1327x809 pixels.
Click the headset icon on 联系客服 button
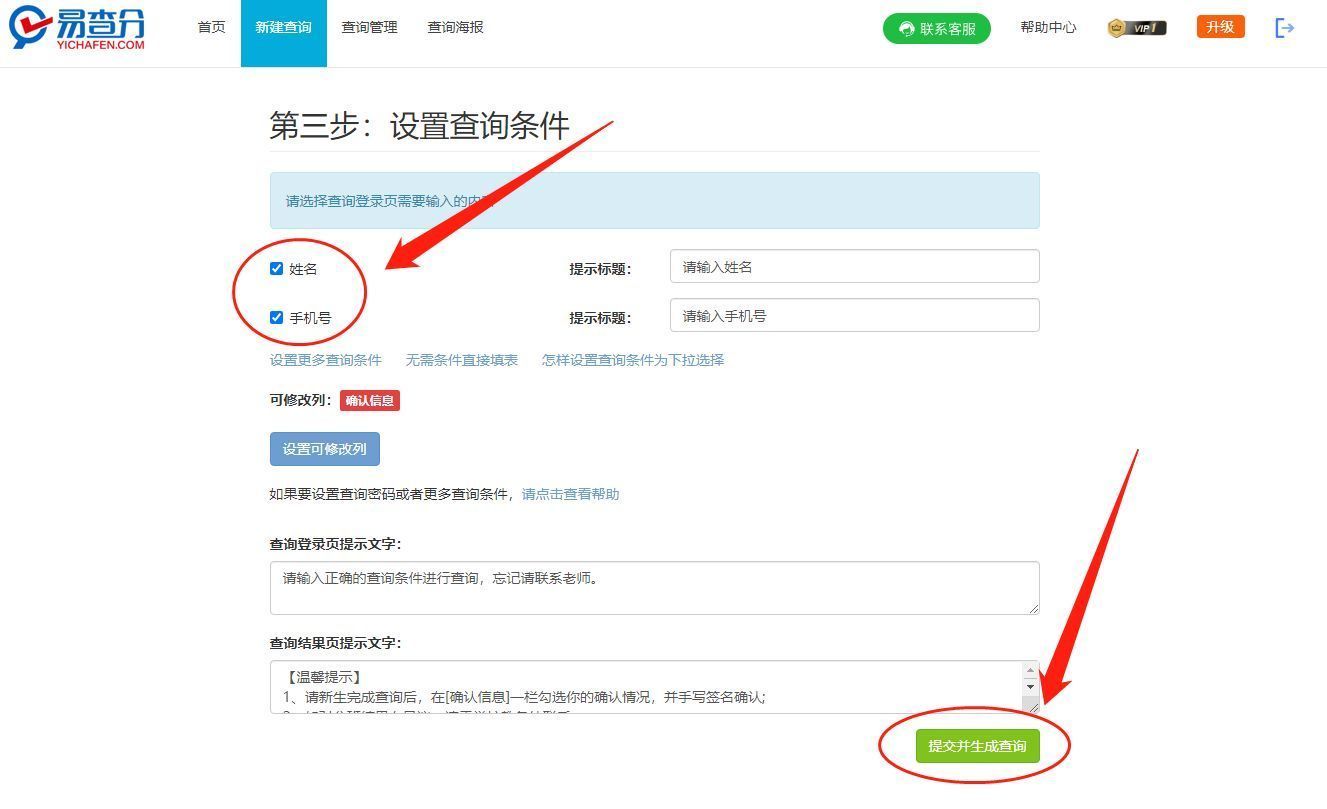[x=905, y=28]
